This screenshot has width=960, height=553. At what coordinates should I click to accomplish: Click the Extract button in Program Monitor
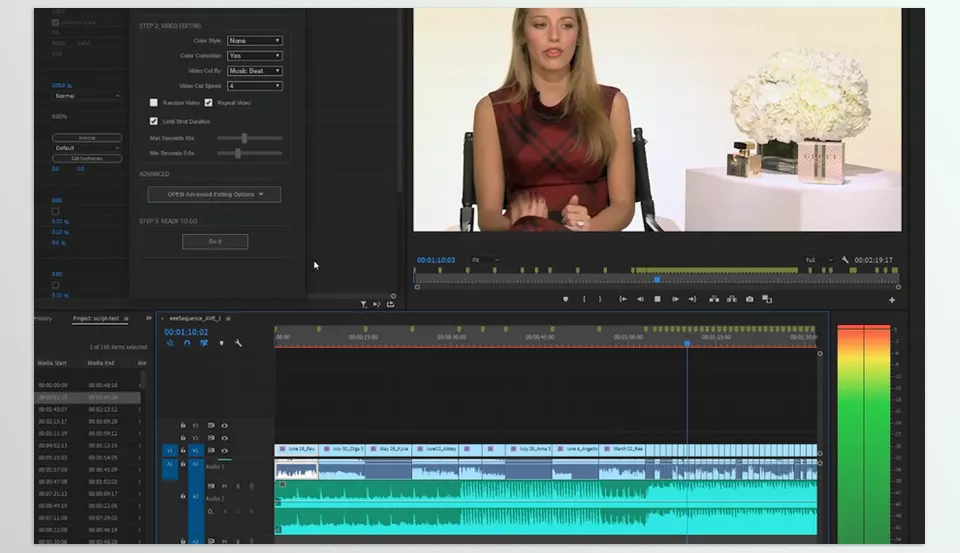click(732, 299)
